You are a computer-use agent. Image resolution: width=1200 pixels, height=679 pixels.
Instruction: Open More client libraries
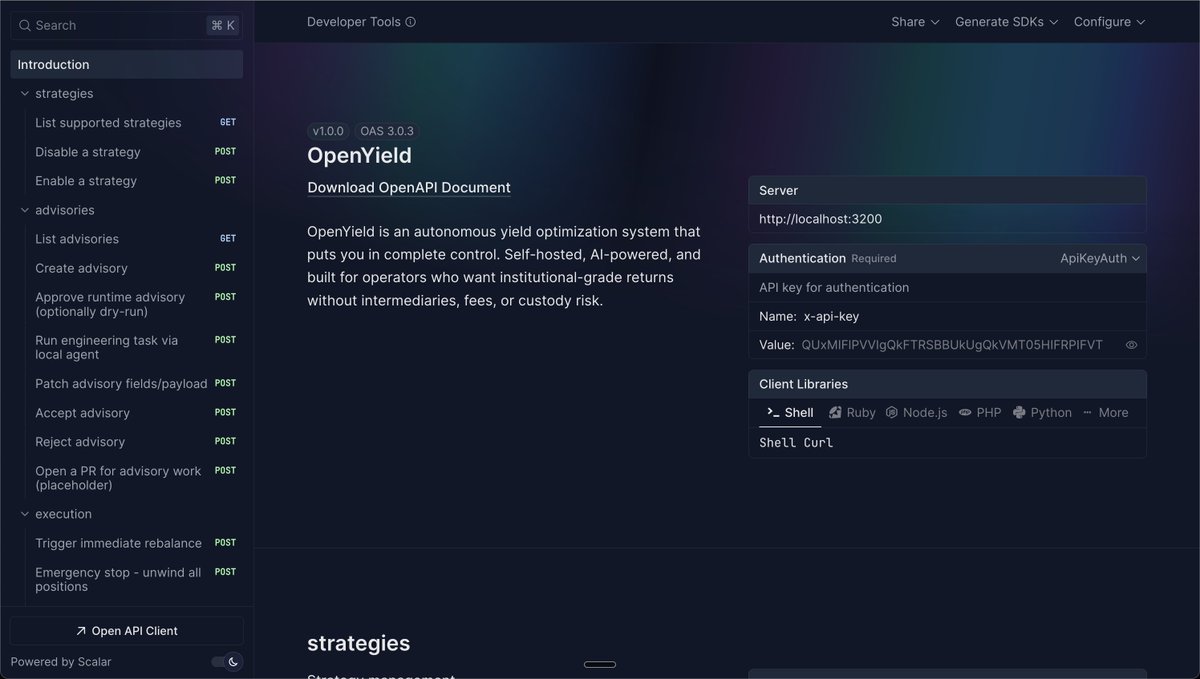pyautogui.click(x=1105, y=412)
